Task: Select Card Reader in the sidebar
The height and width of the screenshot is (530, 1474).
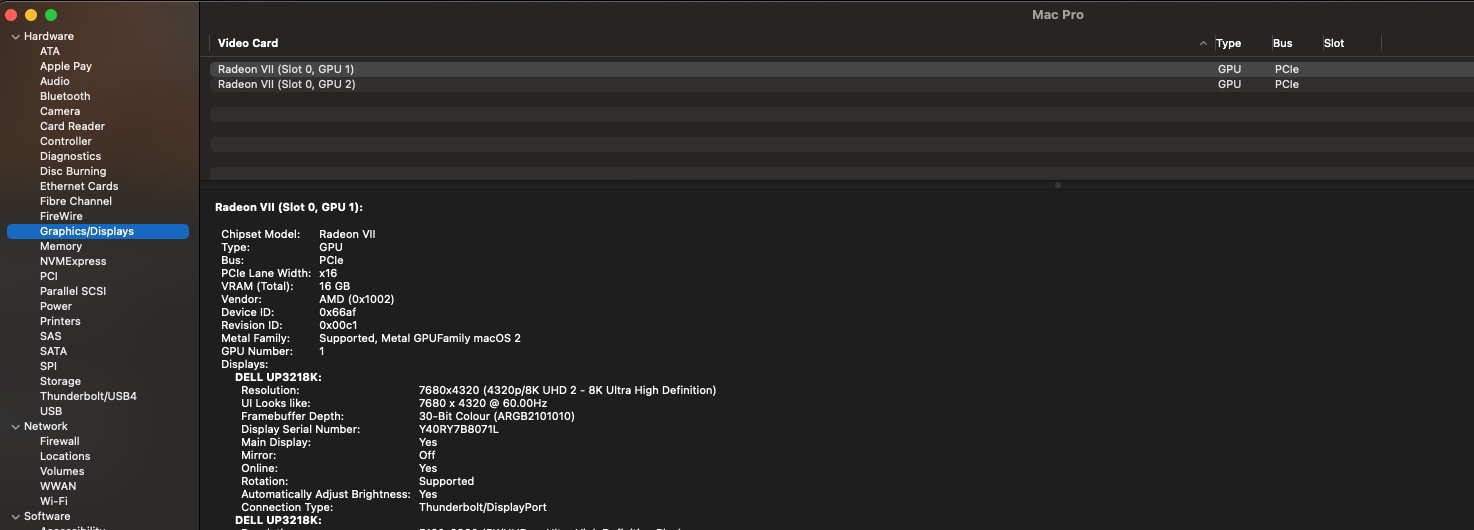Action: [x=72, y=126]
